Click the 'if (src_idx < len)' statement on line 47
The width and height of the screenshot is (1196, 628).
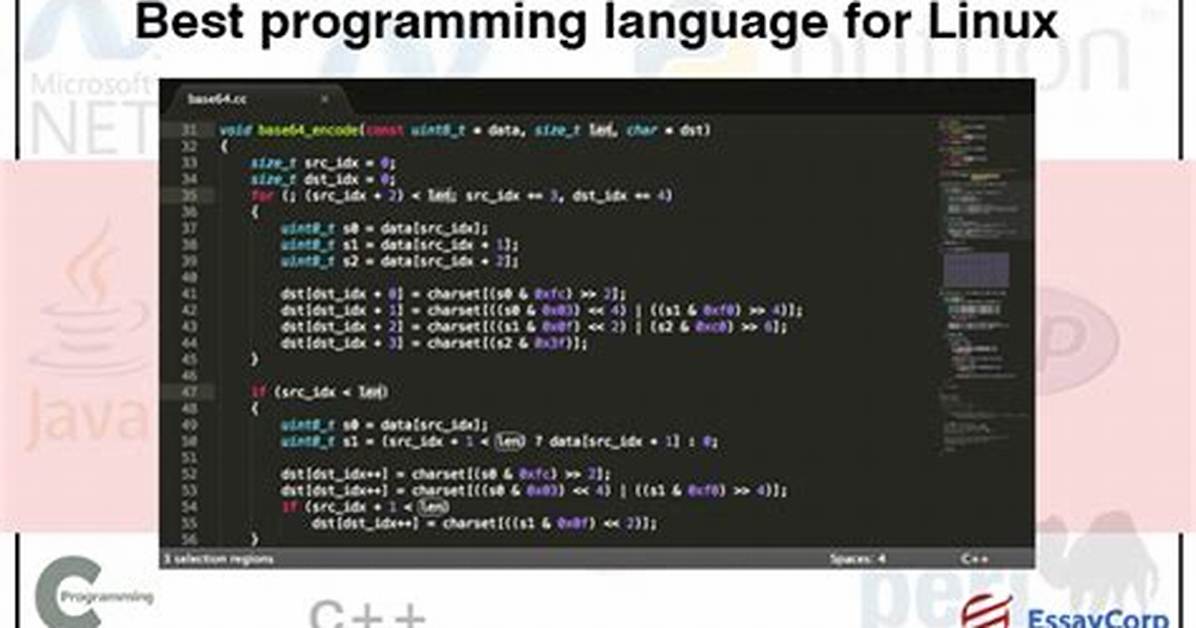(x=320, y=392)
